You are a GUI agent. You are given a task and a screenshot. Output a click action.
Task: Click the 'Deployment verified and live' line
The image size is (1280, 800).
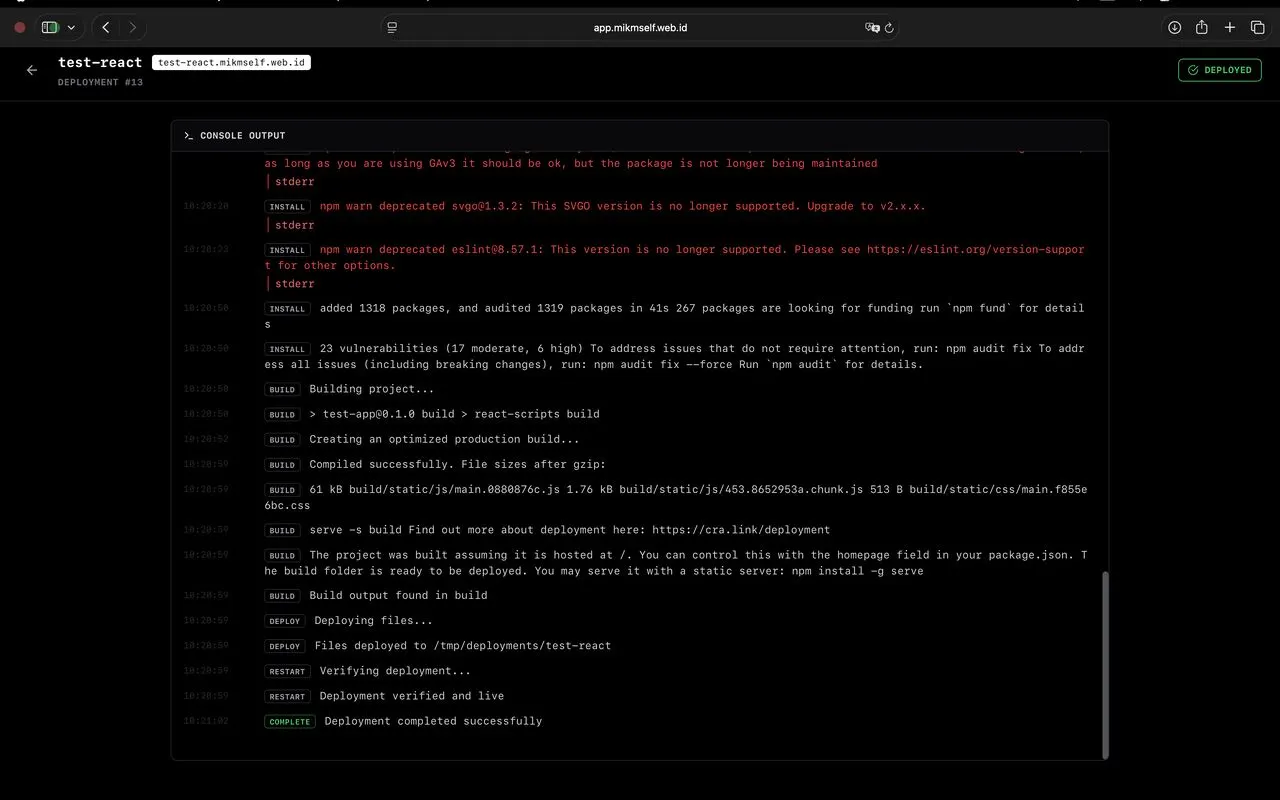412,696
